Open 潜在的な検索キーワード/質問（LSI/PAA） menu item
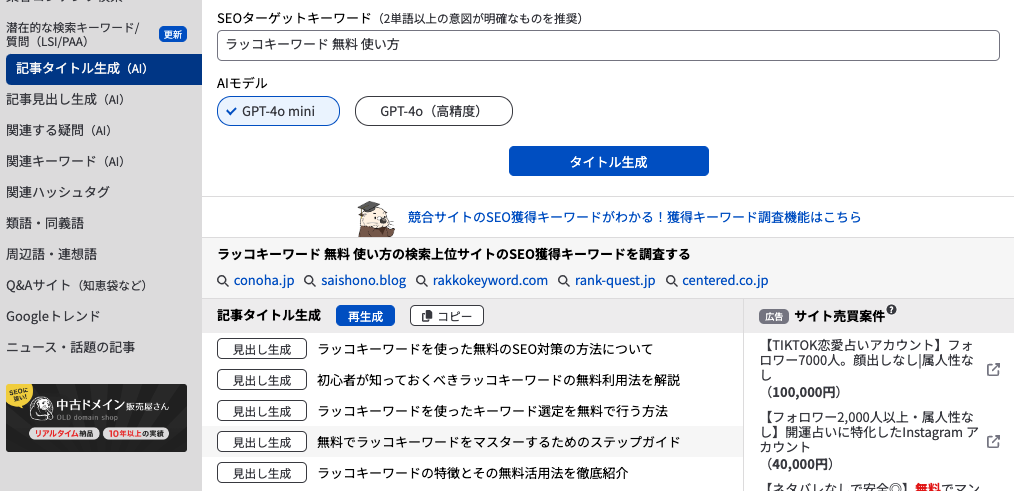This screenshot has height=491, width=1014. point(72,35)
